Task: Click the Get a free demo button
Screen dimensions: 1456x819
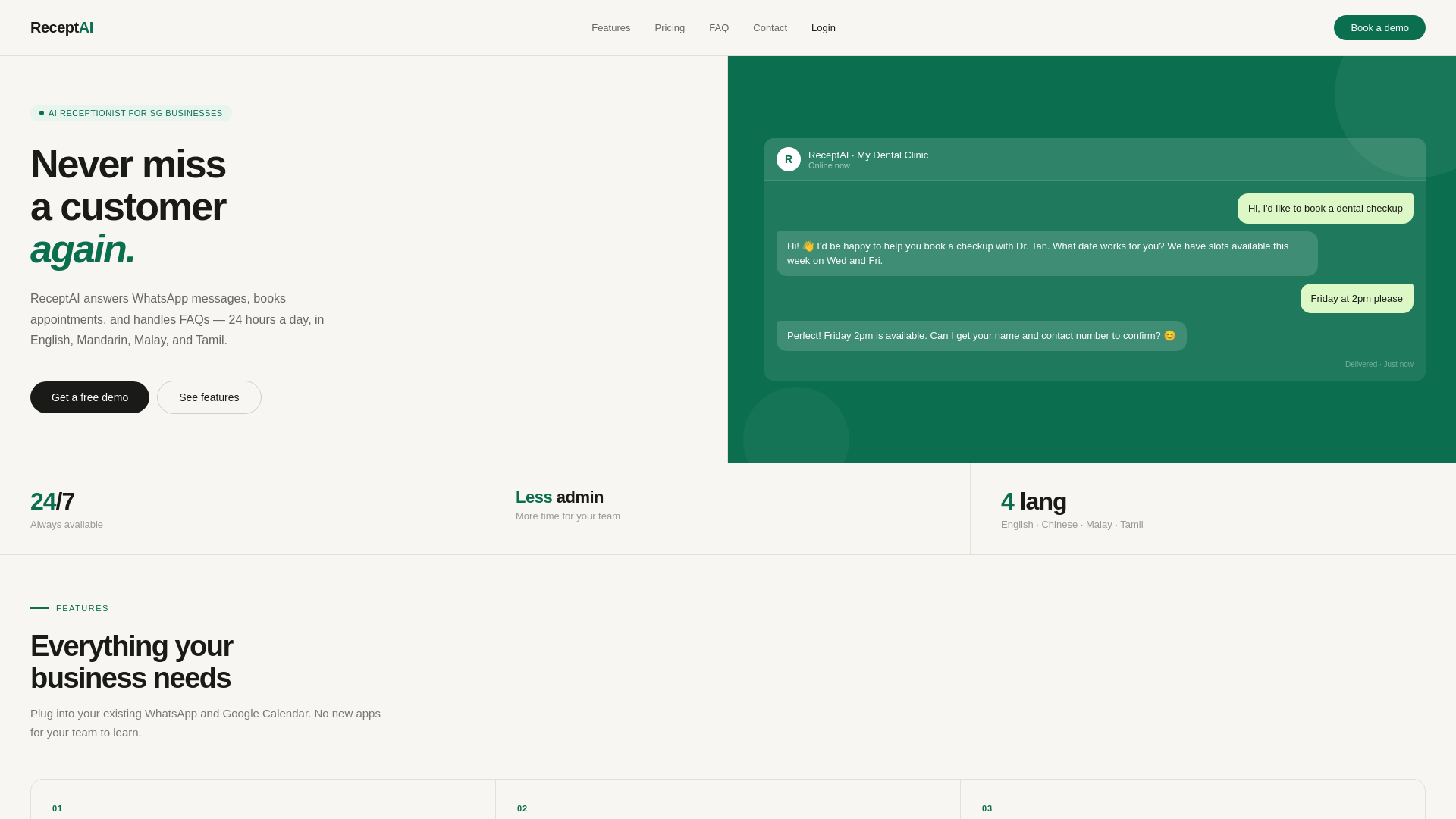Action: 89,397
